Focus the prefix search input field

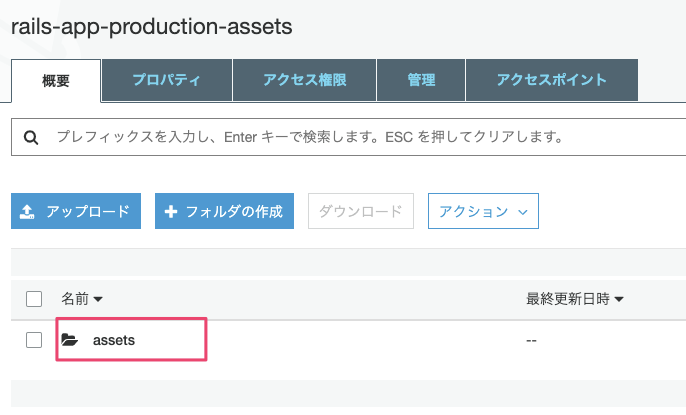[x=360, y=136]
